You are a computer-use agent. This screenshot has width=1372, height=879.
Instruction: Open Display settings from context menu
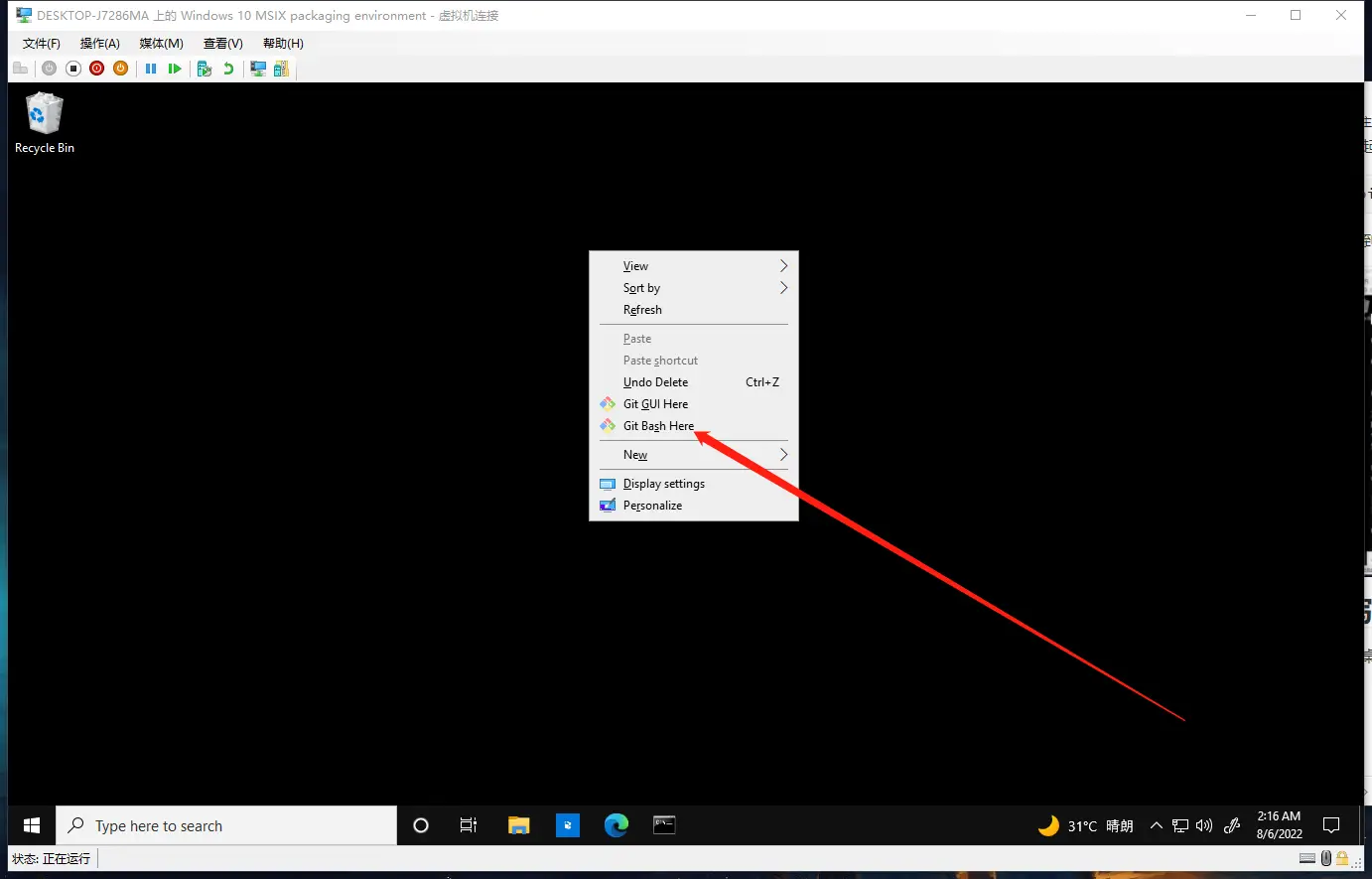pos(663,484)
